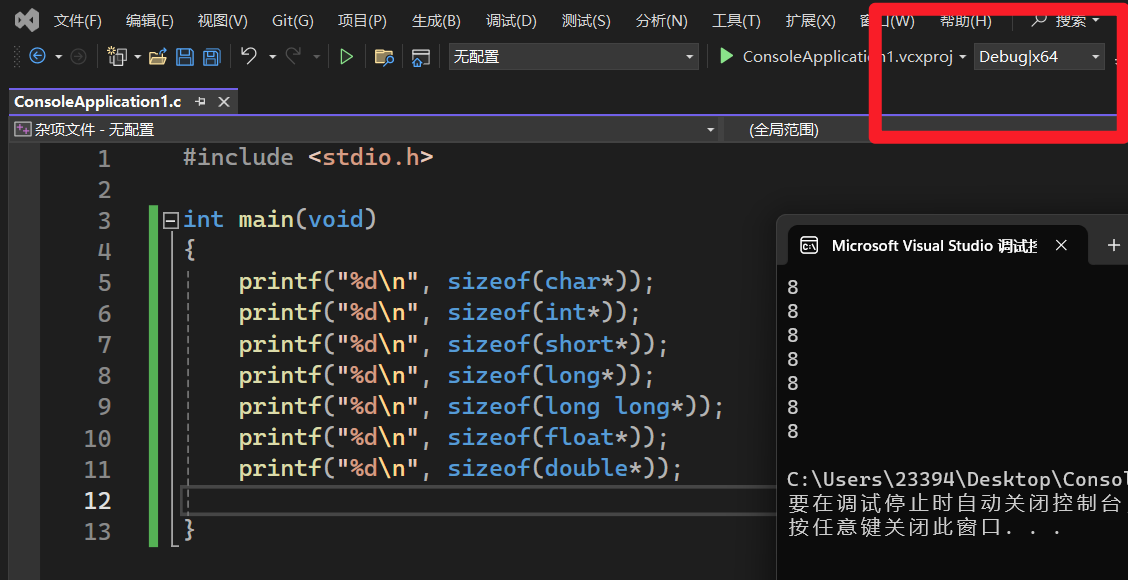Open the 文件(F) menu
This screenshot has height=580, width=1128.
point(77,21)
